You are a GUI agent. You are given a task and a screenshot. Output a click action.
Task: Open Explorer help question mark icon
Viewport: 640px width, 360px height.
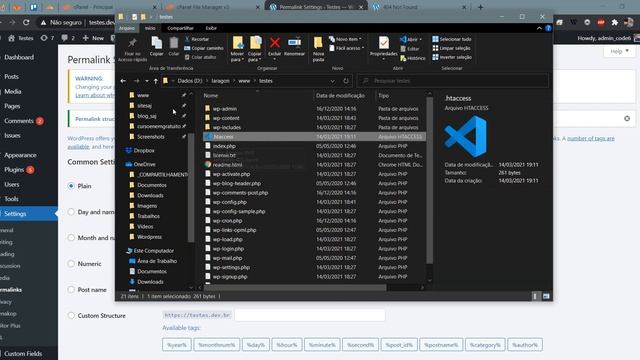point(548,28)
